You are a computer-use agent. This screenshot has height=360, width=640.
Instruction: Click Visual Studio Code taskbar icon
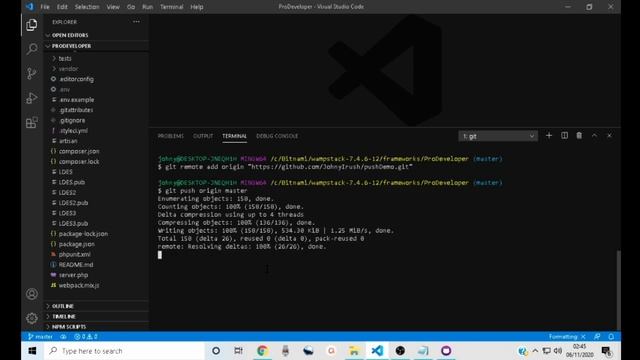pyautogui.click(x=377, y=351)
